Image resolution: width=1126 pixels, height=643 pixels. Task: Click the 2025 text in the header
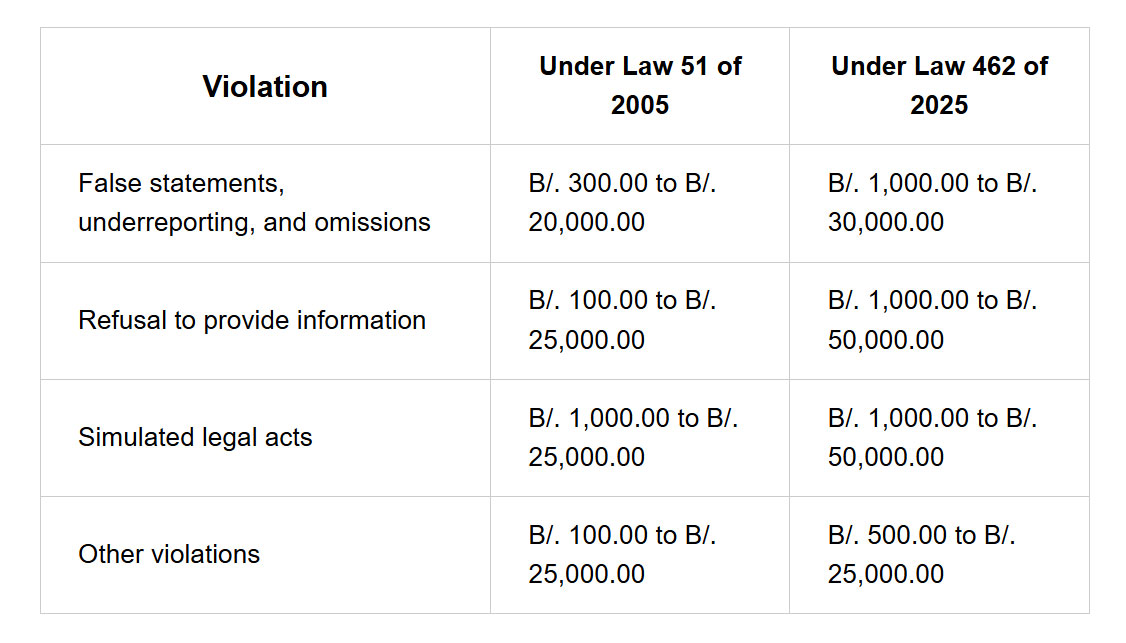click(939, 106)
